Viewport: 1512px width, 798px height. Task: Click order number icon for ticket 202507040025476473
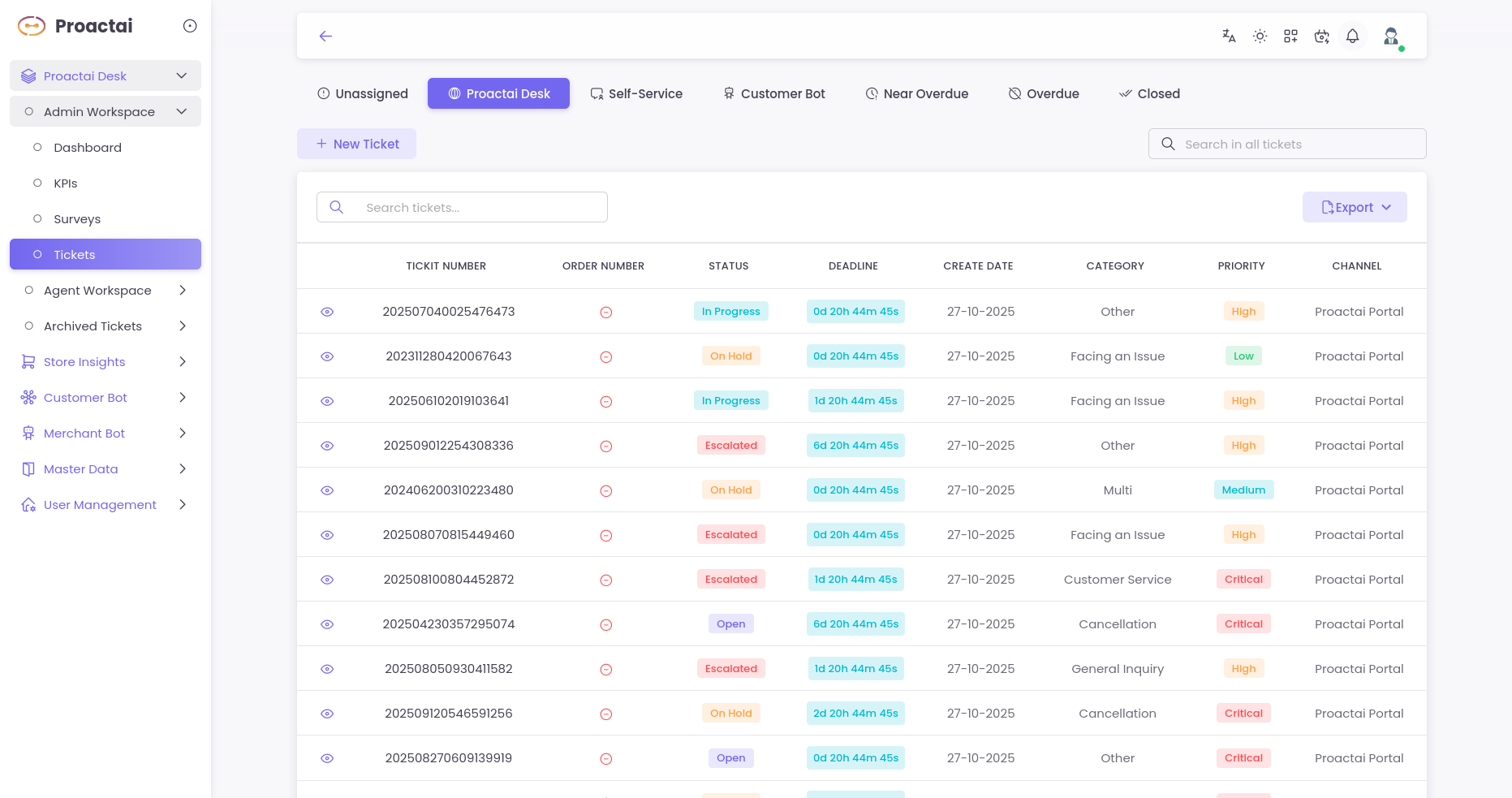click(605, 312)
